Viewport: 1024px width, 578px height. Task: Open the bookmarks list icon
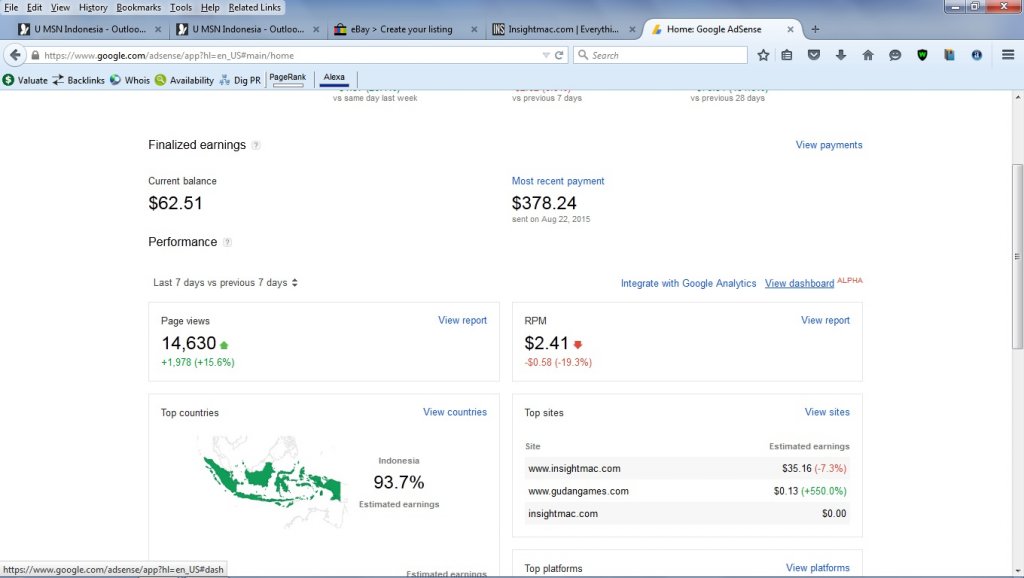tap(787, 55)
